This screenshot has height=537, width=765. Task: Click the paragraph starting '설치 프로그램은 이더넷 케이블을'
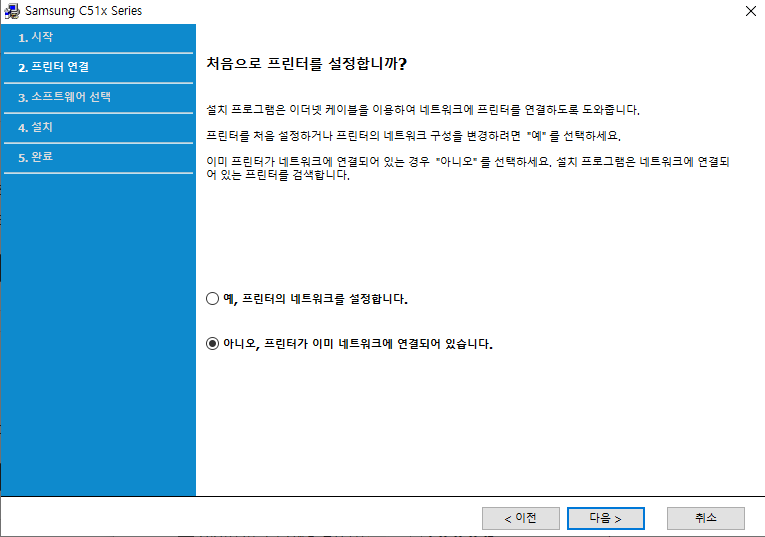pos(423,110)
